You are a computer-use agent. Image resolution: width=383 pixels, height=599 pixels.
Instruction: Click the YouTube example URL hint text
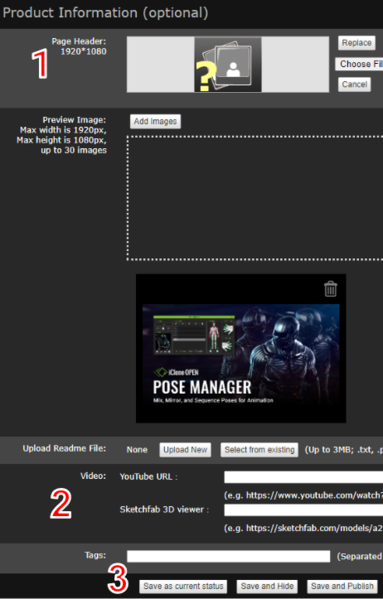click(303, 495)
